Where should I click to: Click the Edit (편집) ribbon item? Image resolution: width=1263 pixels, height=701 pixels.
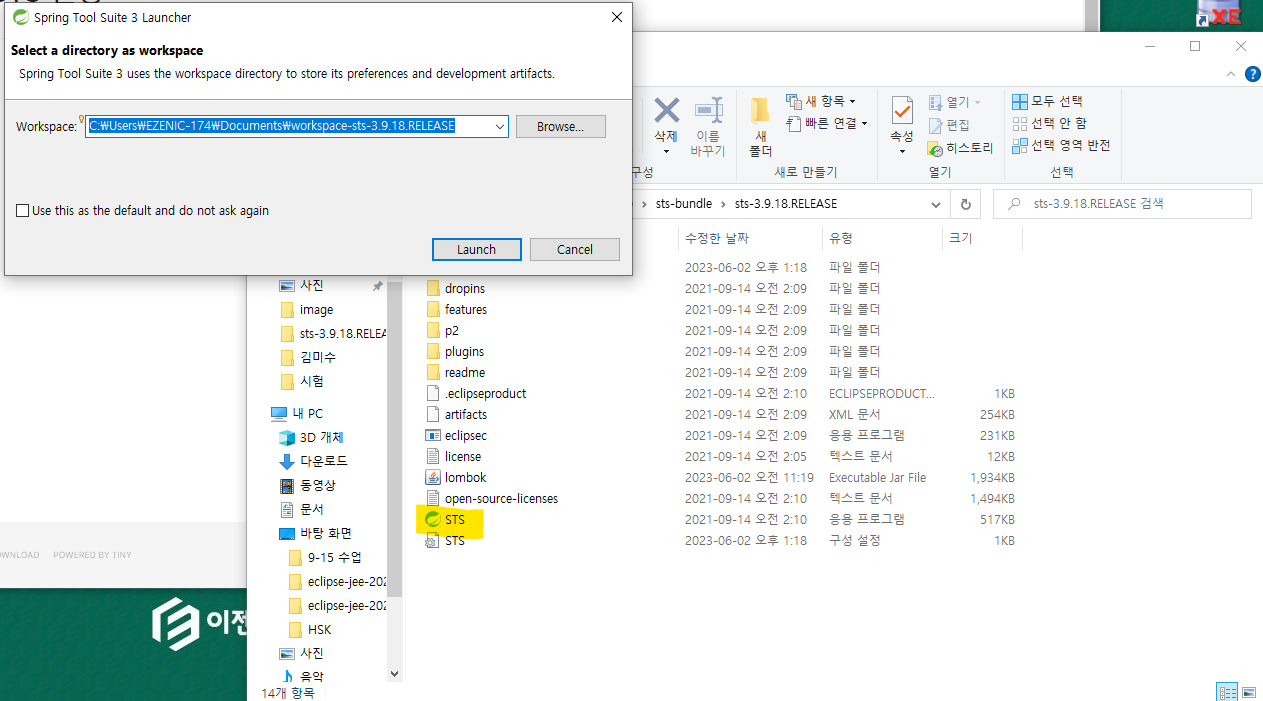coord(949,125)
